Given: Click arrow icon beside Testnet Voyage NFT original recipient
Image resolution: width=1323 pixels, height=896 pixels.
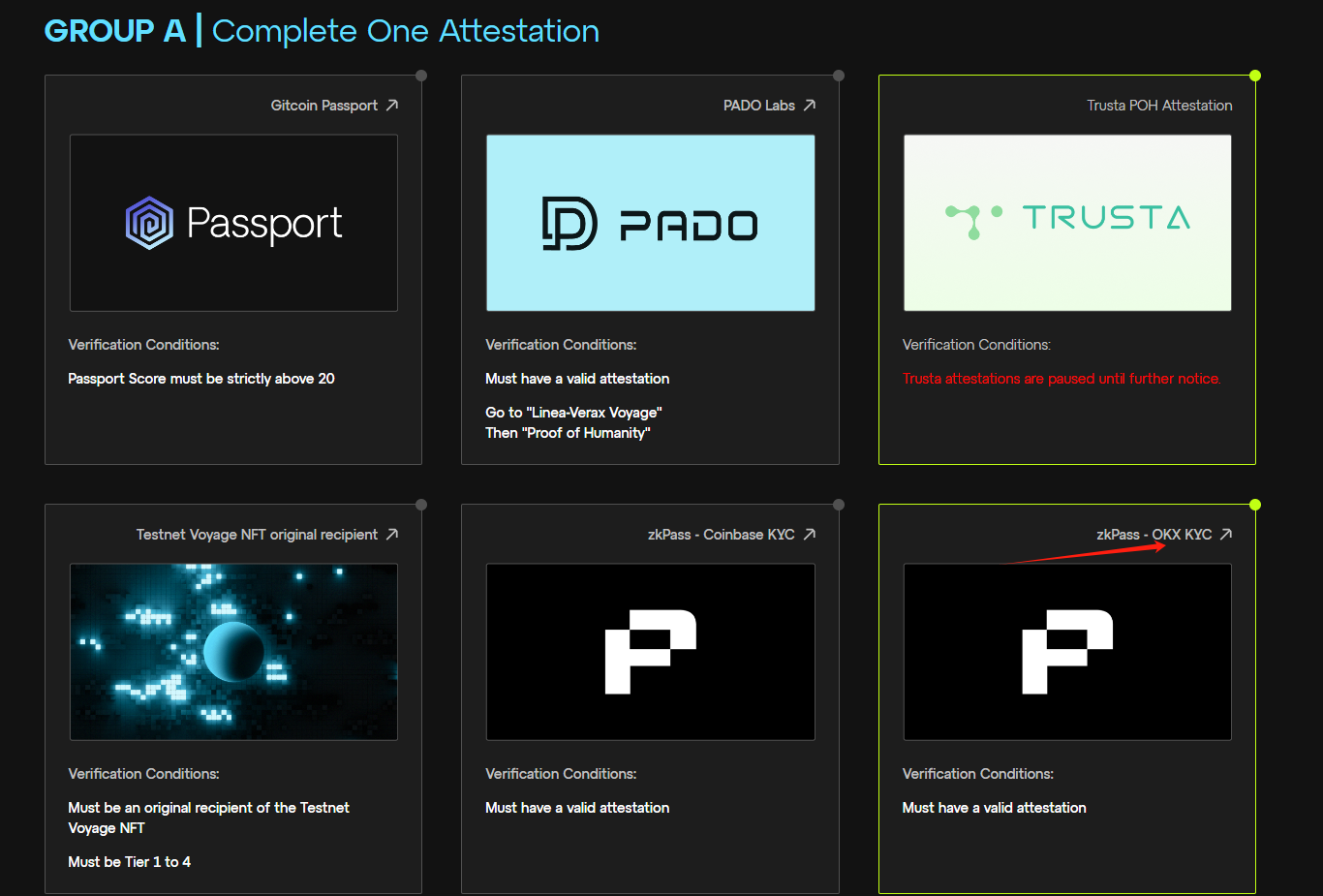Looking at the screenshot, I should (x=392, y=534).
